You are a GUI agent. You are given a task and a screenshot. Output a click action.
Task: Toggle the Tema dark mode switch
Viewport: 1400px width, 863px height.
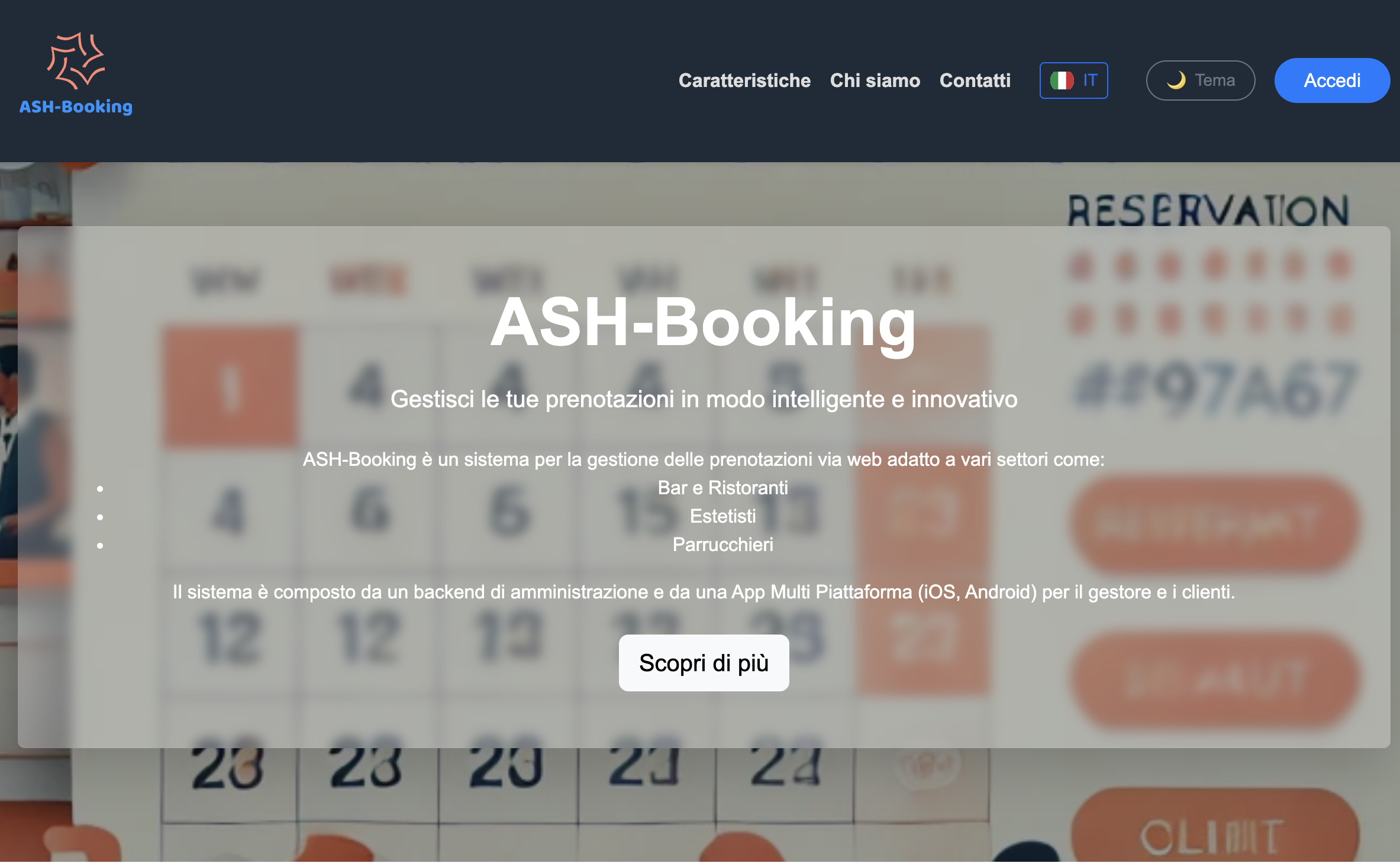tap(1200, 80)
